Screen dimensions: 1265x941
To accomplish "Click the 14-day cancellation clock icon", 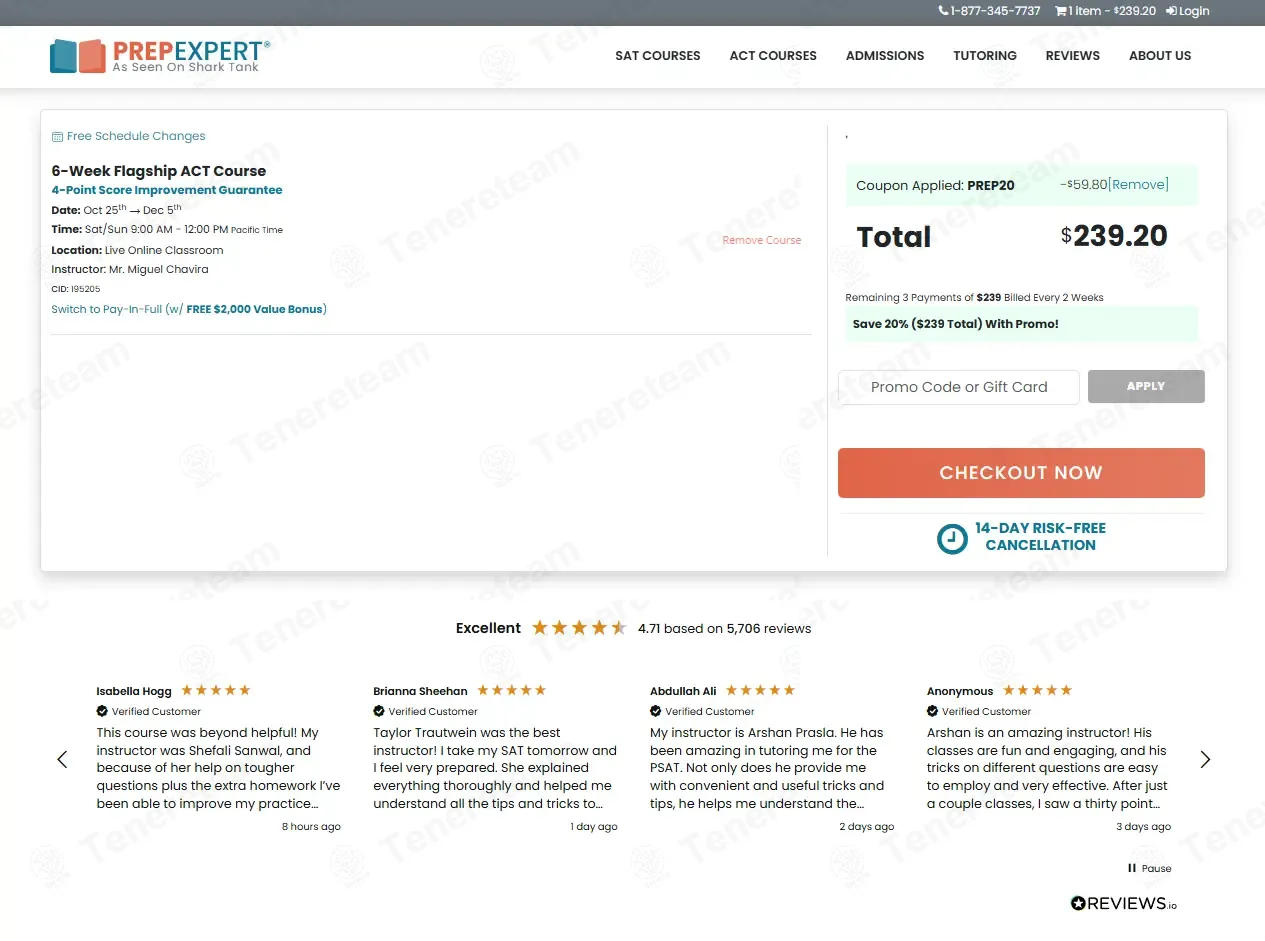I will click(x=952, y=538).
